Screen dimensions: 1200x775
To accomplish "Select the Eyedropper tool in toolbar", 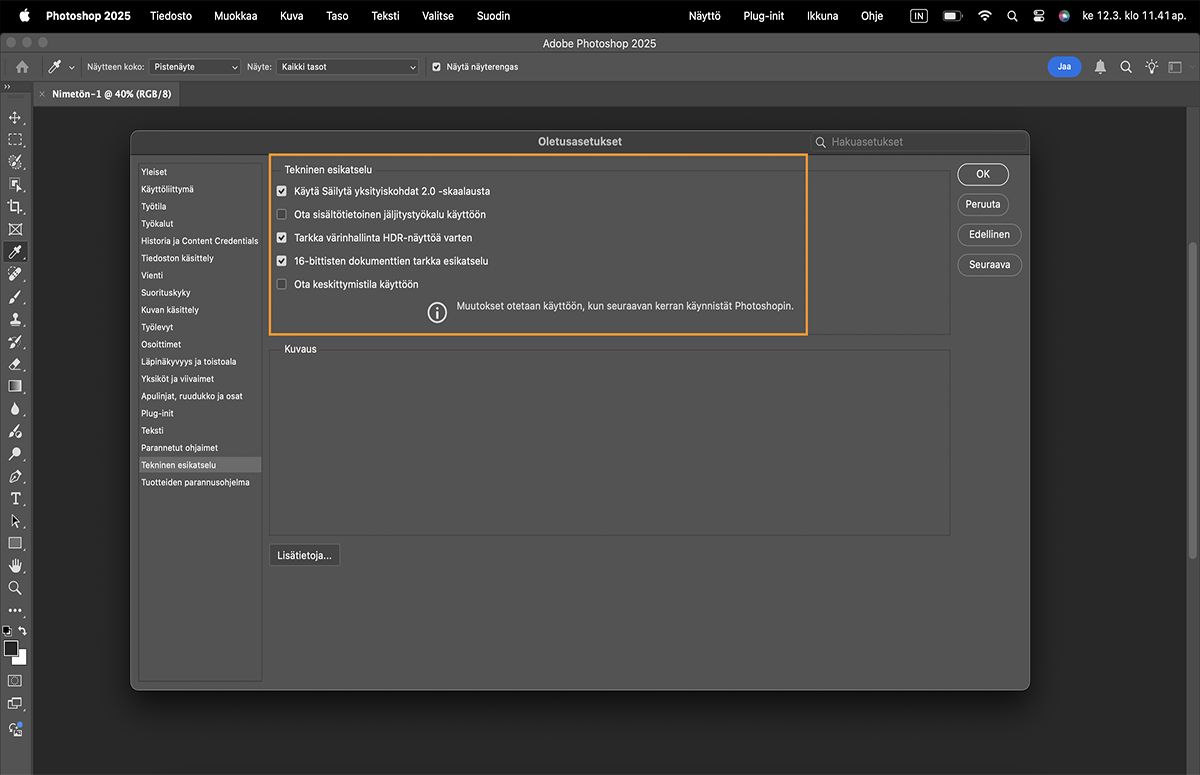I will click(15, 252).
